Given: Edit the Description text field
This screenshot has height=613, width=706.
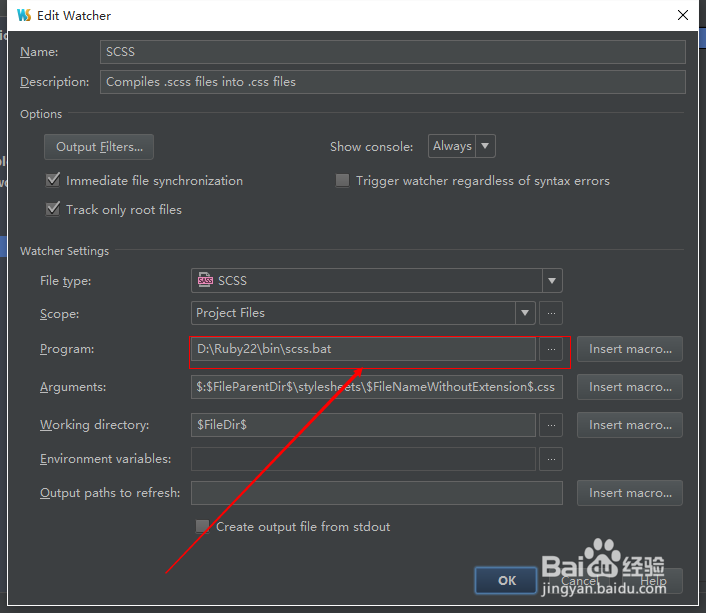Looking at the screenshot, I should (393, 82).
